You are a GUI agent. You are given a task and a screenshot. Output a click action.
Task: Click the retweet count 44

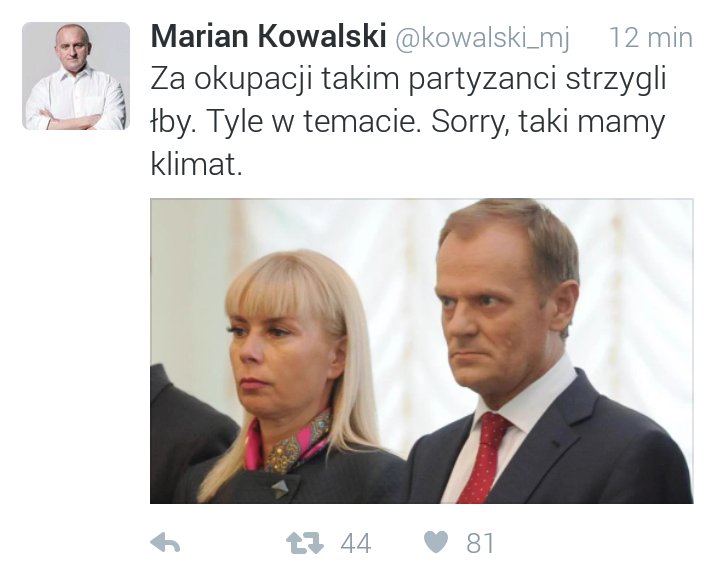[356, 543]
